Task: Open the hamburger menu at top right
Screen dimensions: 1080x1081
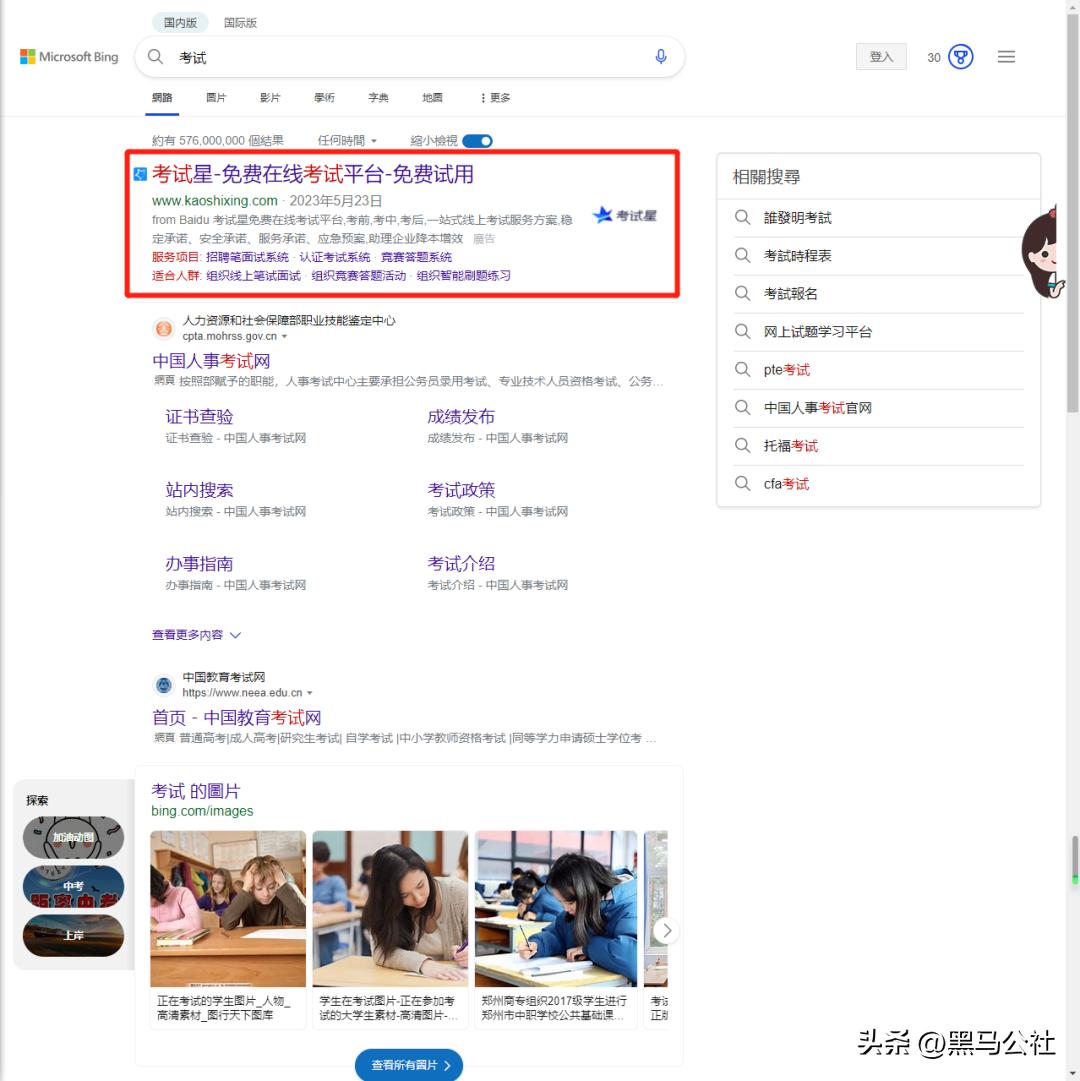Action: tap(1006, 57)
